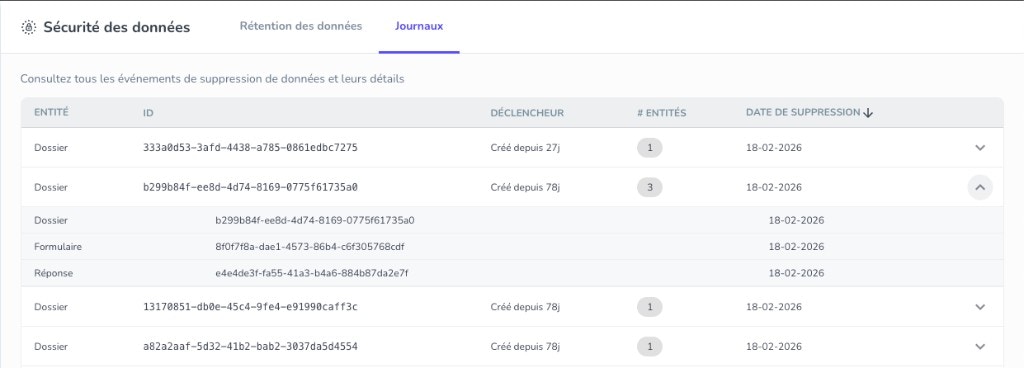
Task: Expand the row for ID 333a0d53-3afd-4438-a785-0861edbc7275
Action: (x=980, y=147)
